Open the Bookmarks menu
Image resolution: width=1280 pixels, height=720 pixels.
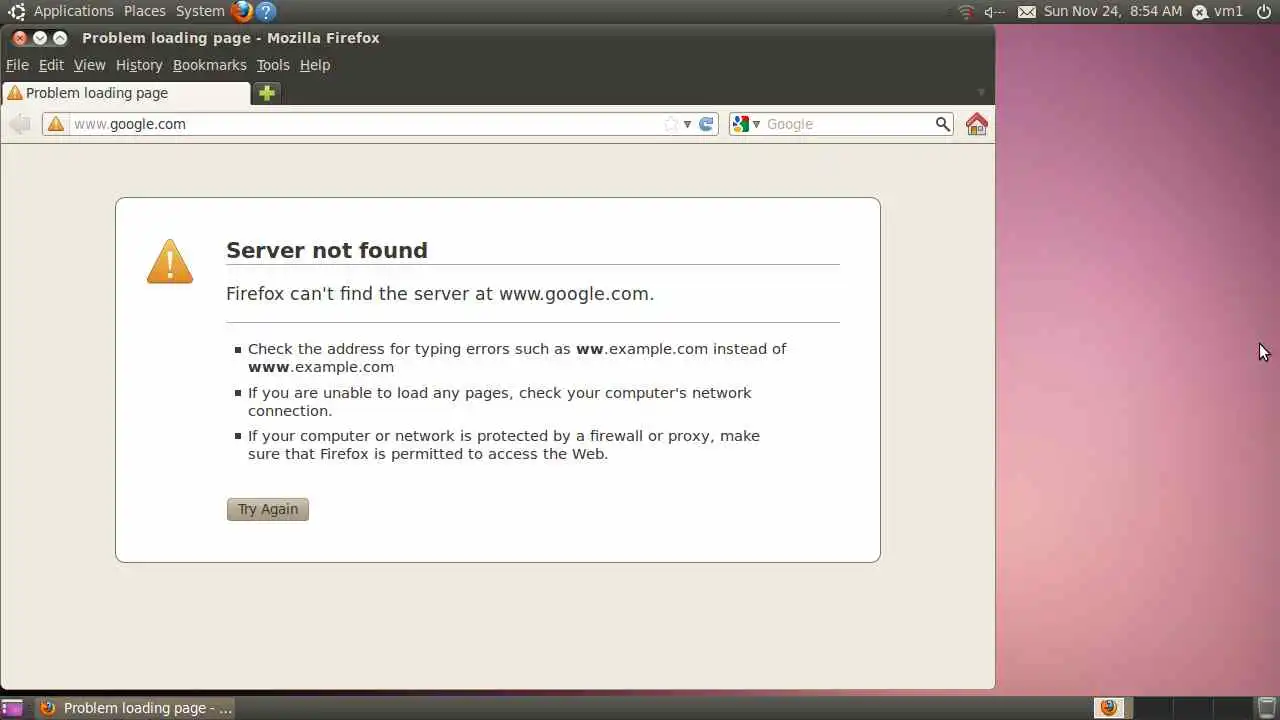(209, 65)
